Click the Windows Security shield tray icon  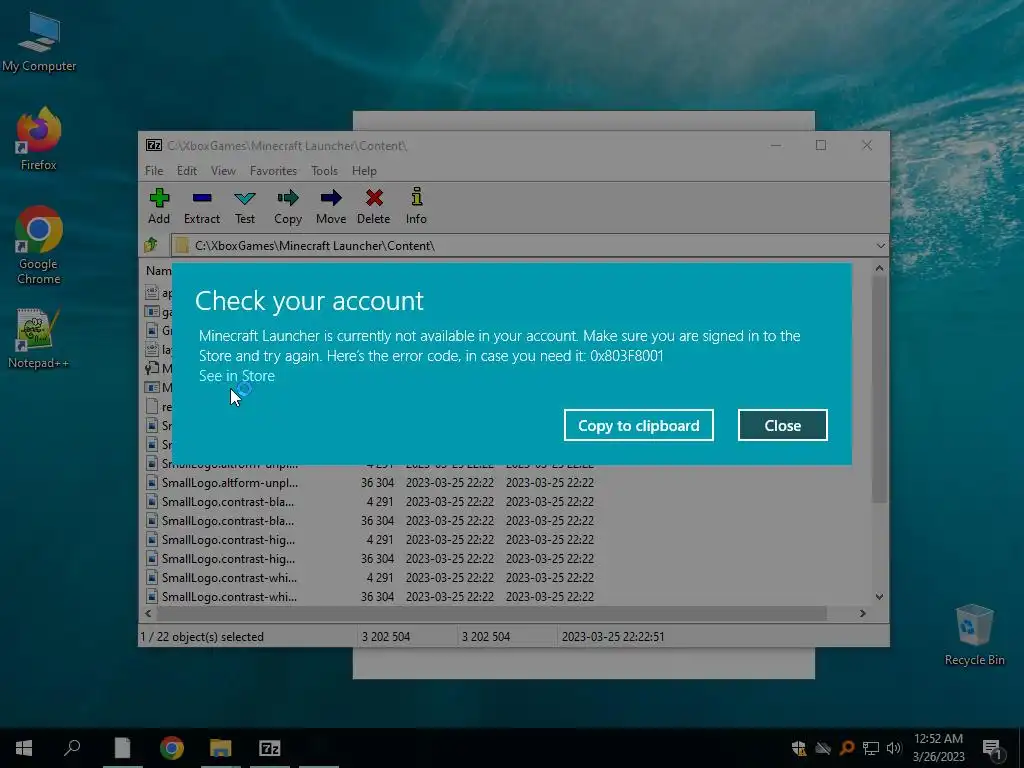[799, 748]
